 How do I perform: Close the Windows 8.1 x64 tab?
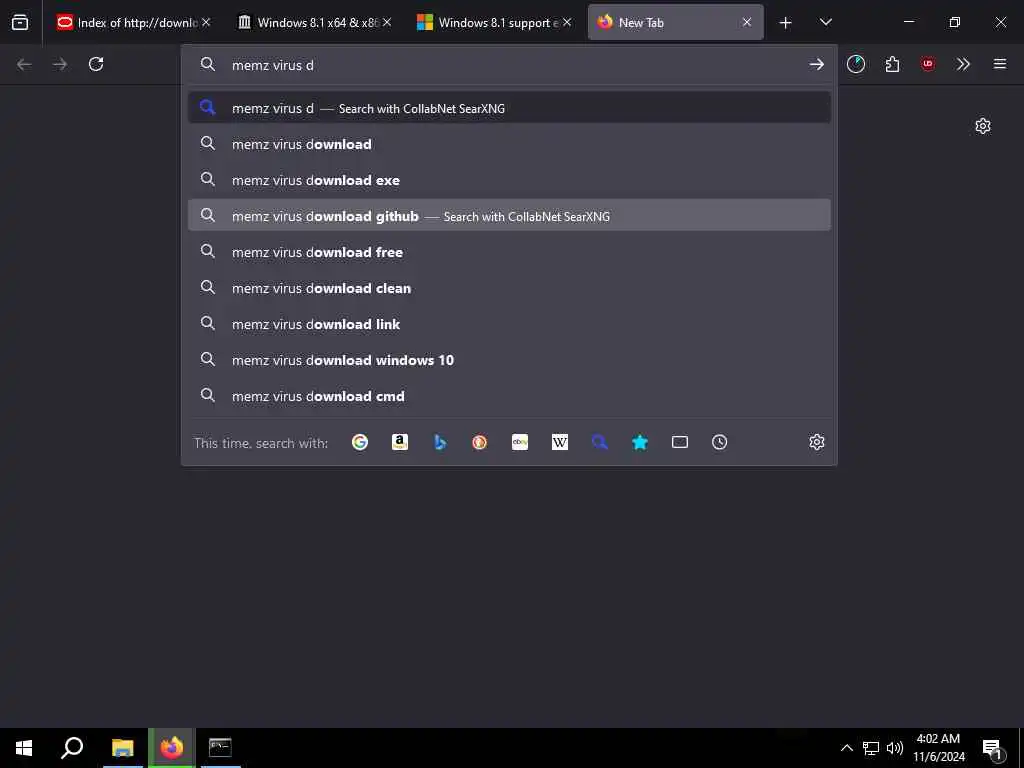[x=387, y=22]
